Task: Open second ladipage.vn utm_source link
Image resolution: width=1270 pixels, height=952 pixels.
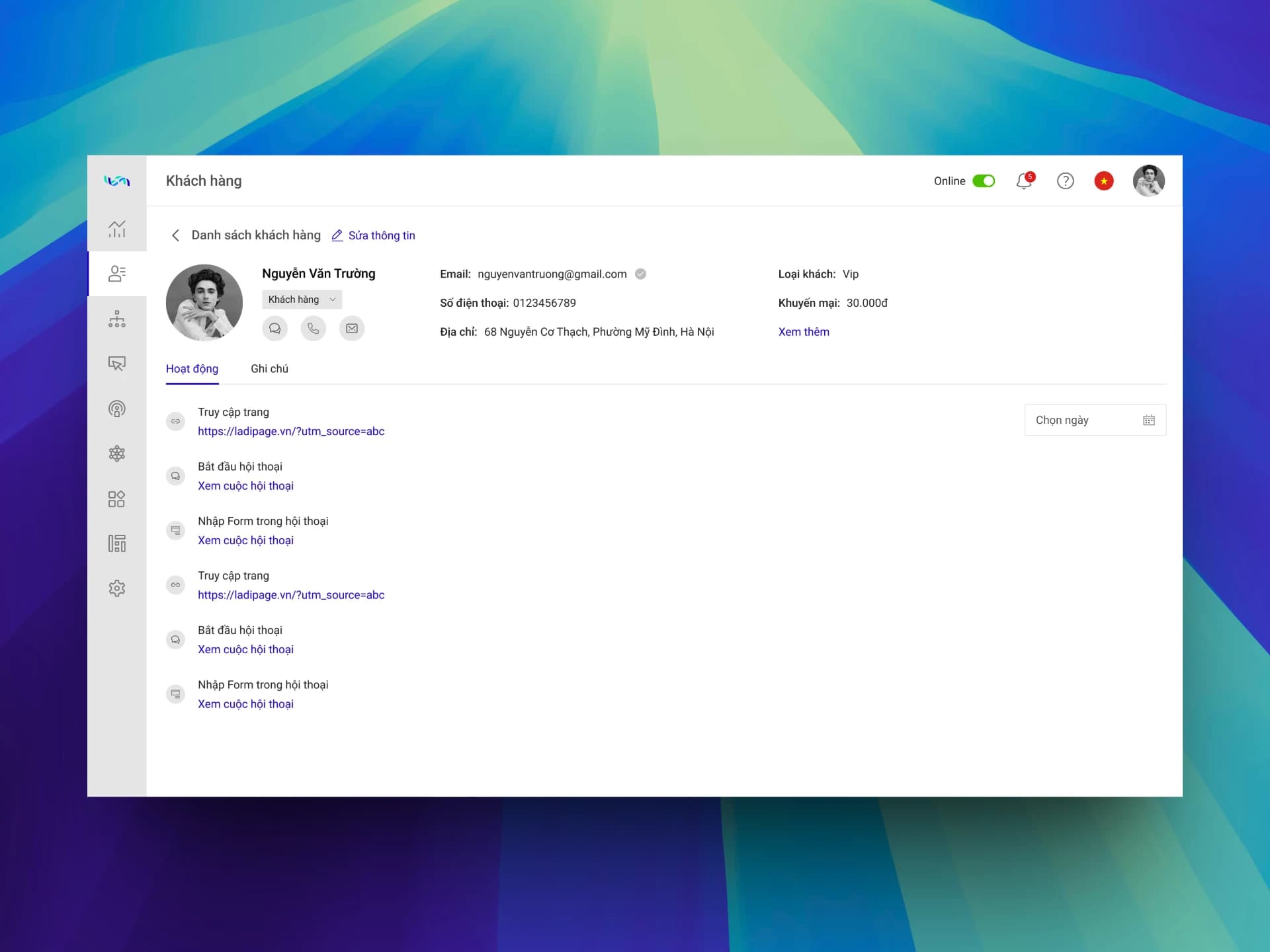Action: point(291,595)
